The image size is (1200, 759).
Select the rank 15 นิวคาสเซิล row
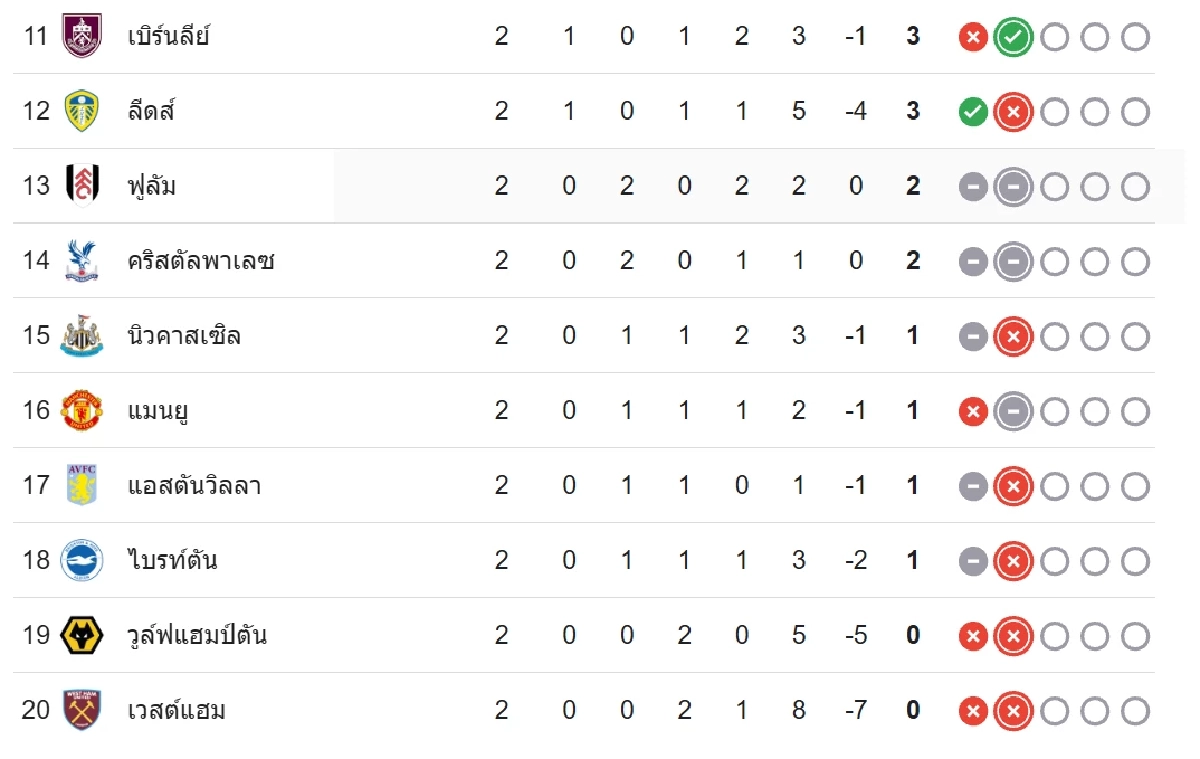click(x=584, y=335)
